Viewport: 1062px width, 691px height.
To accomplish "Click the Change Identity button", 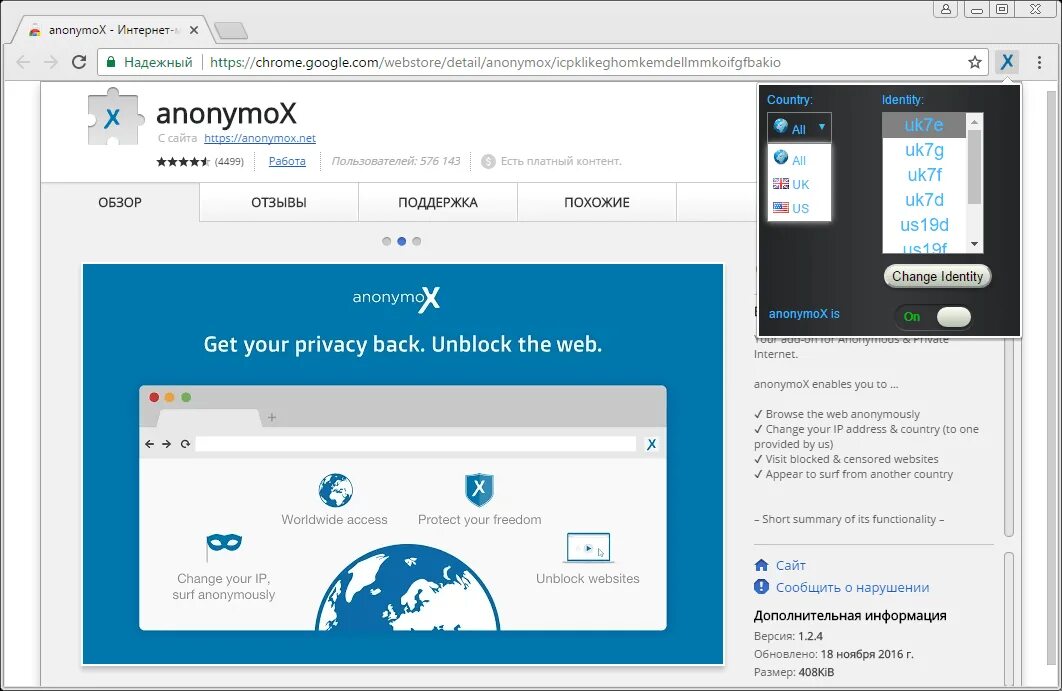I will point(937,276).
